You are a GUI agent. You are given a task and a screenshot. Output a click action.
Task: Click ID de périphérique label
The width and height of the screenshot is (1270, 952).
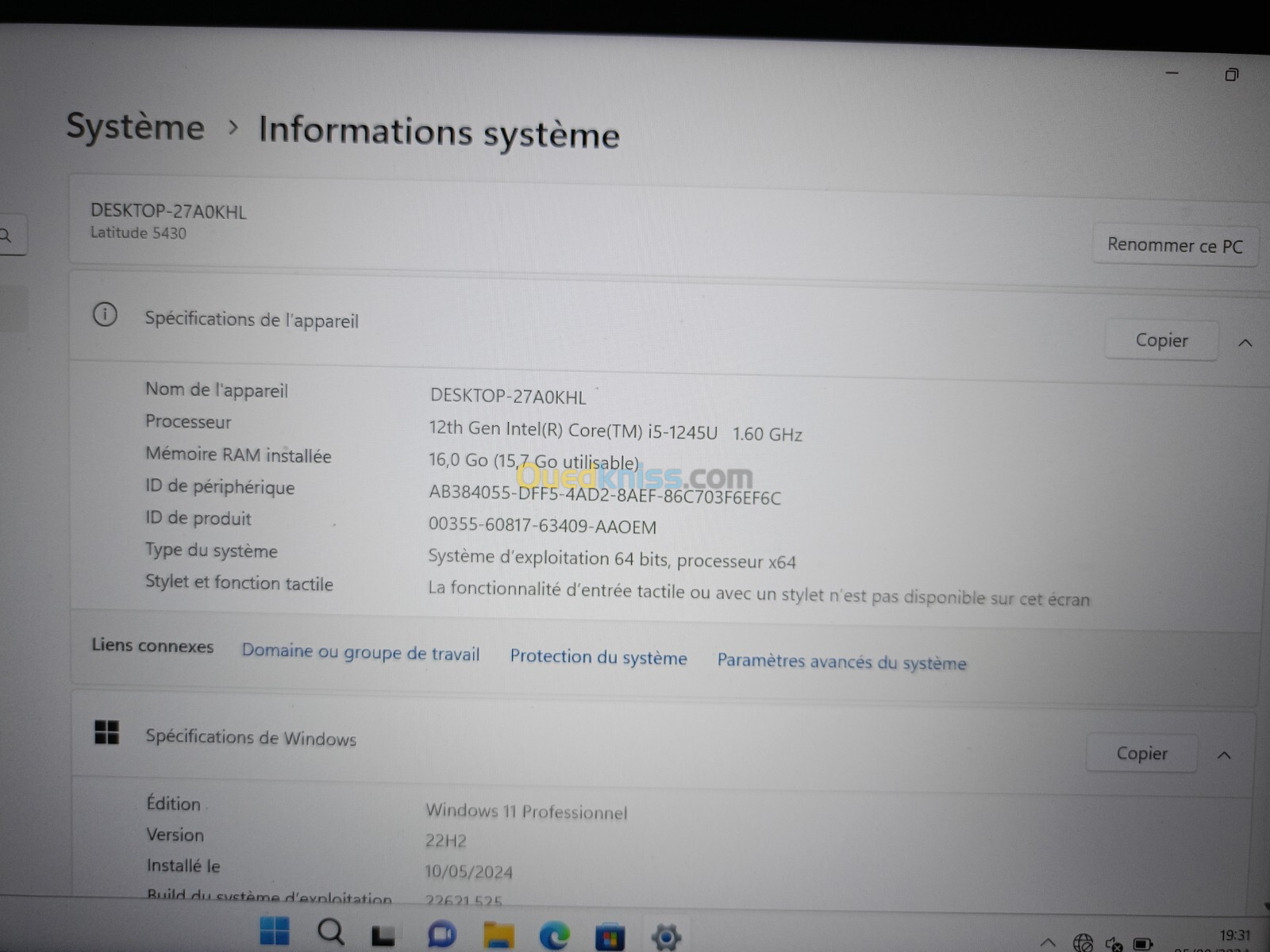220,487
